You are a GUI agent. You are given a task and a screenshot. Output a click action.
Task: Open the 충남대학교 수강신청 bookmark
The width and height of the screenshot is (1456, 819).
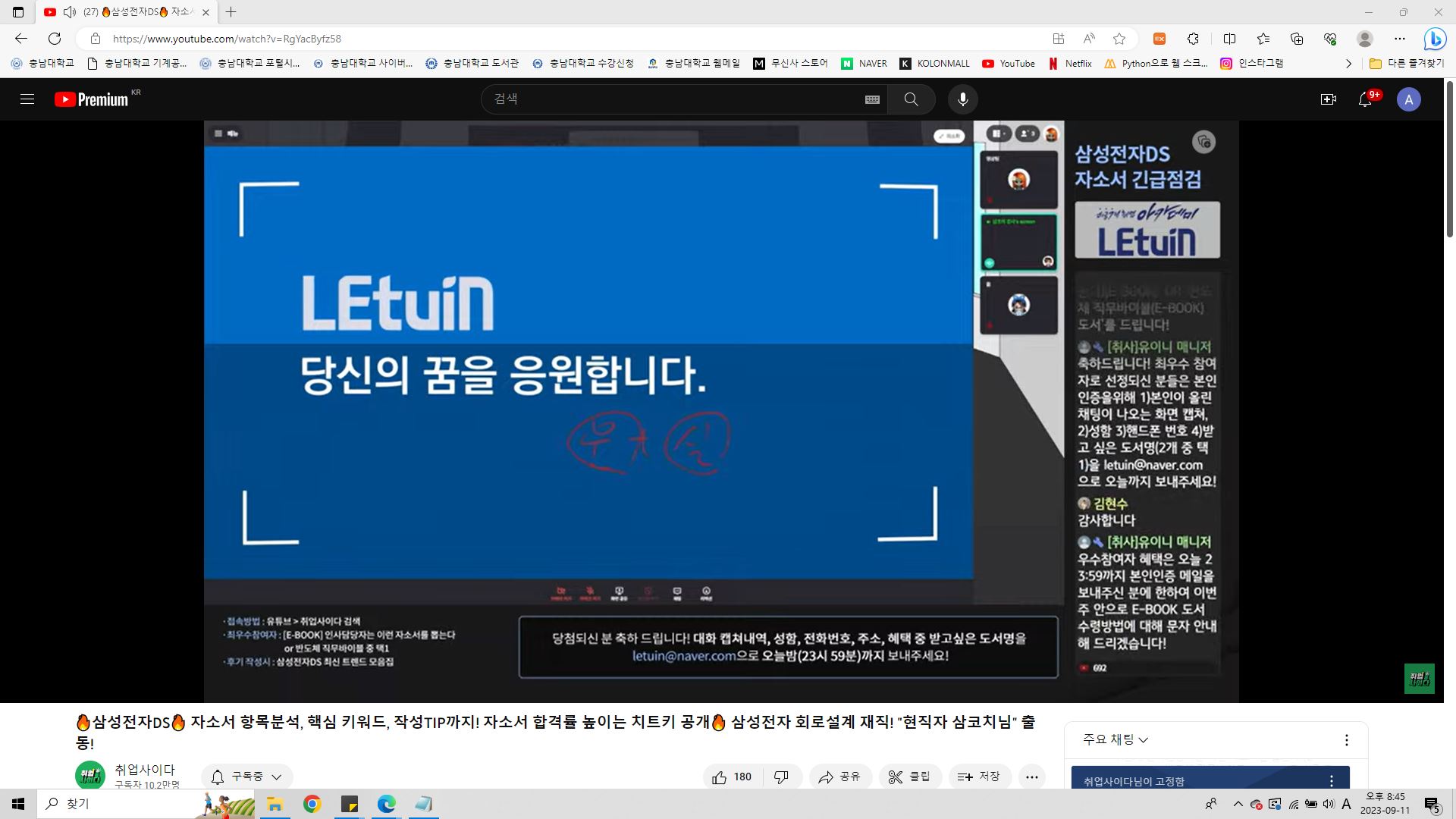[583, 64]
